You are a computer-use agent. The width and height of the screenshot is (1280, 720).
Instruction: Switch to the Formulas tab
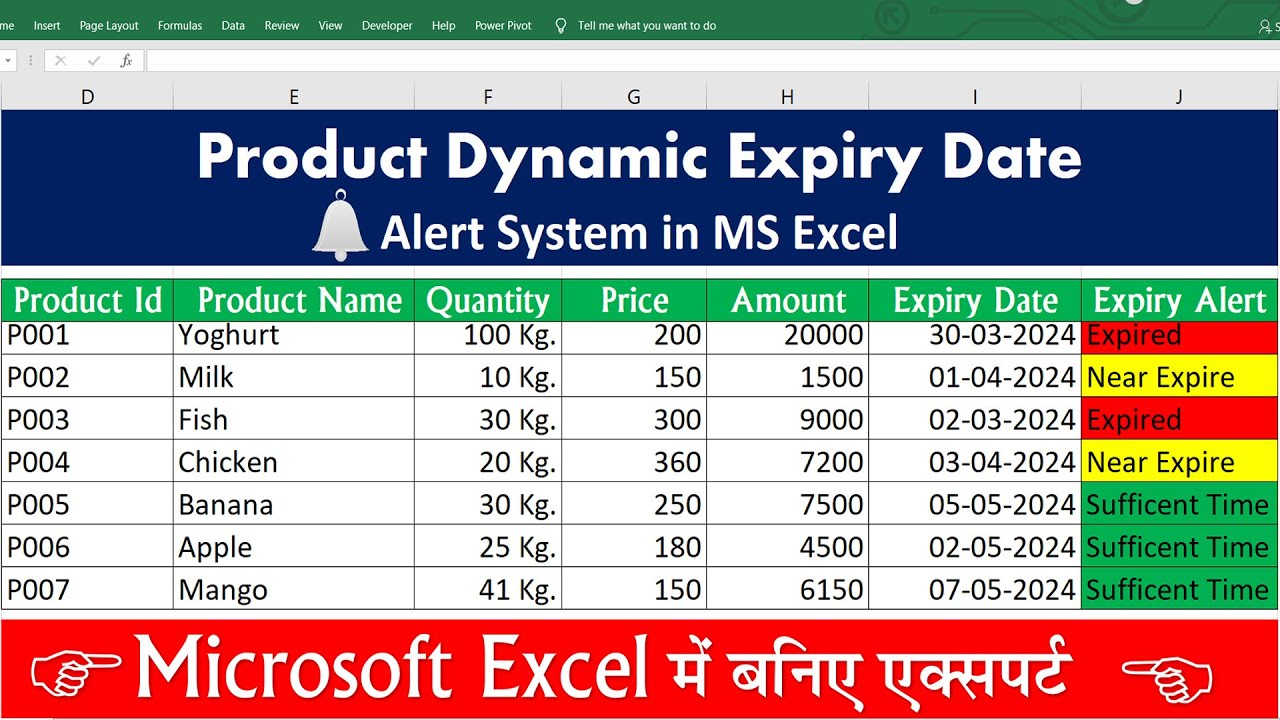pyautogui.click(x=180, y=26)
